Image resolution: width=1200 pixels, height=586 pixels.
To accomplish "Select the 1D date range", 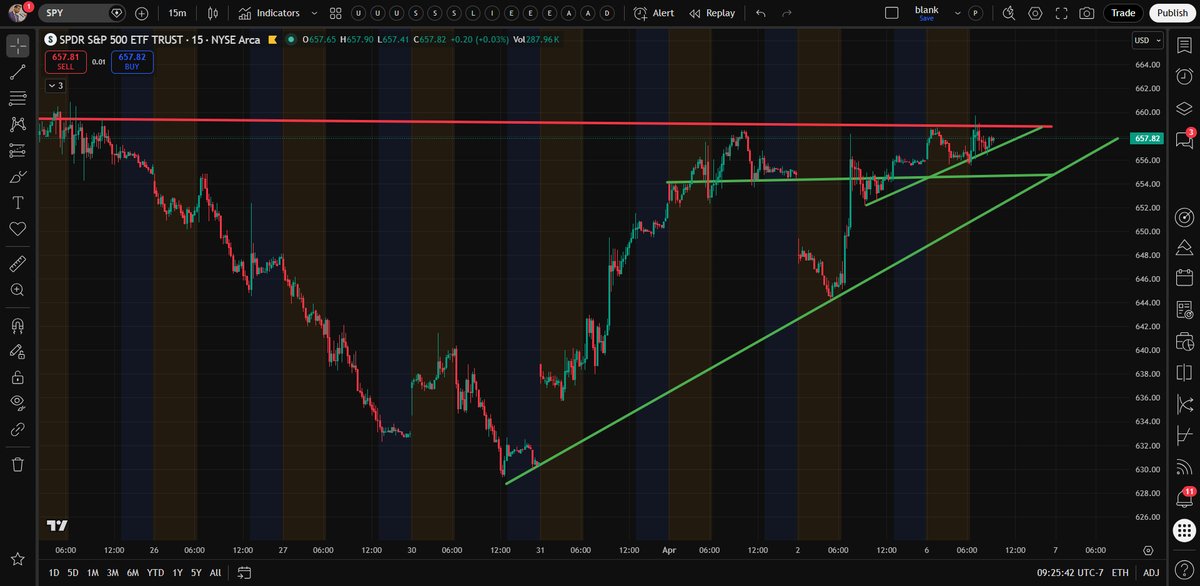I will coord(55,573).
